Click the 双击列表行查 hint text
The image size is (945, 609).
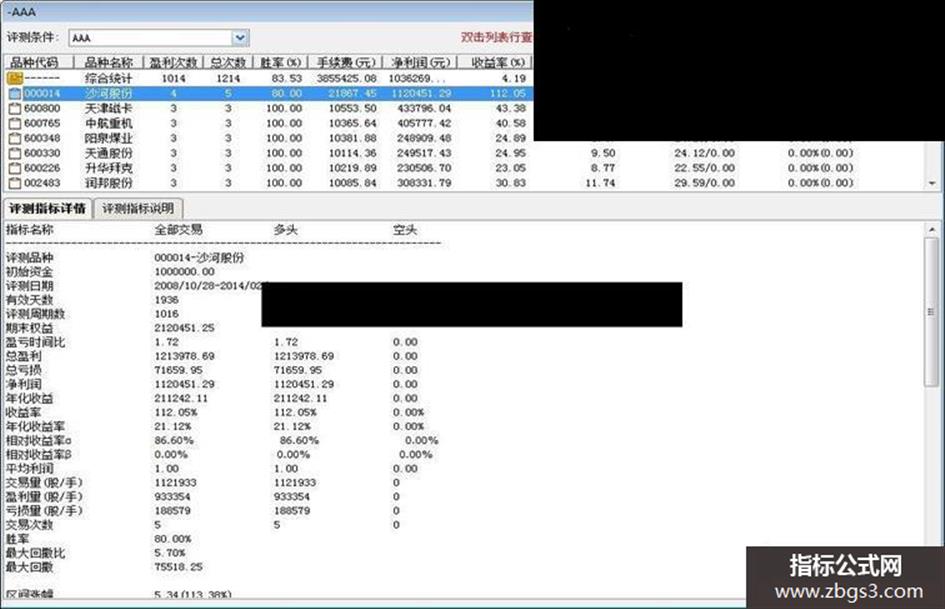coord(497,37)
